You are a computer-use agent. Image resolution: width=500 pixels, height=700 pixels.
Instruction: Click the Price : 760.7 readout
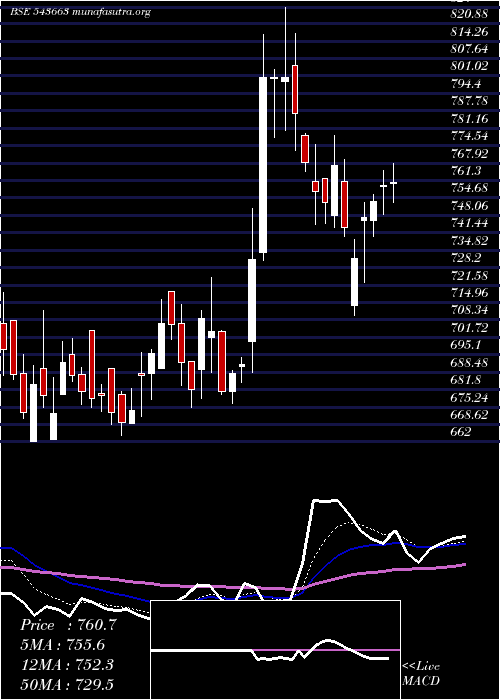[68, 625]
